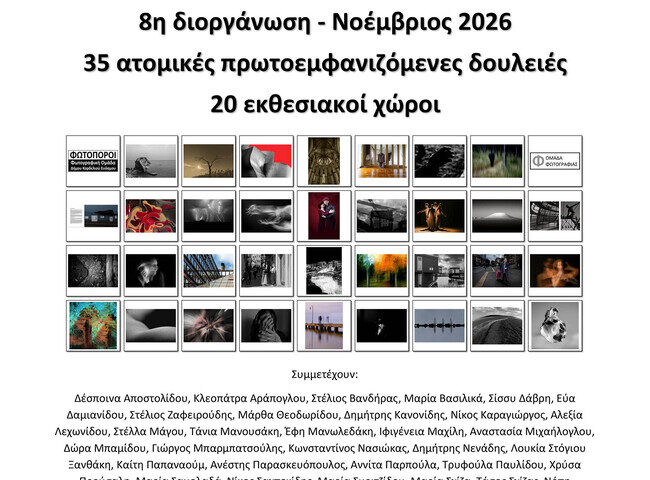Select the black-and-white buildings by water photo

point(439,271)
